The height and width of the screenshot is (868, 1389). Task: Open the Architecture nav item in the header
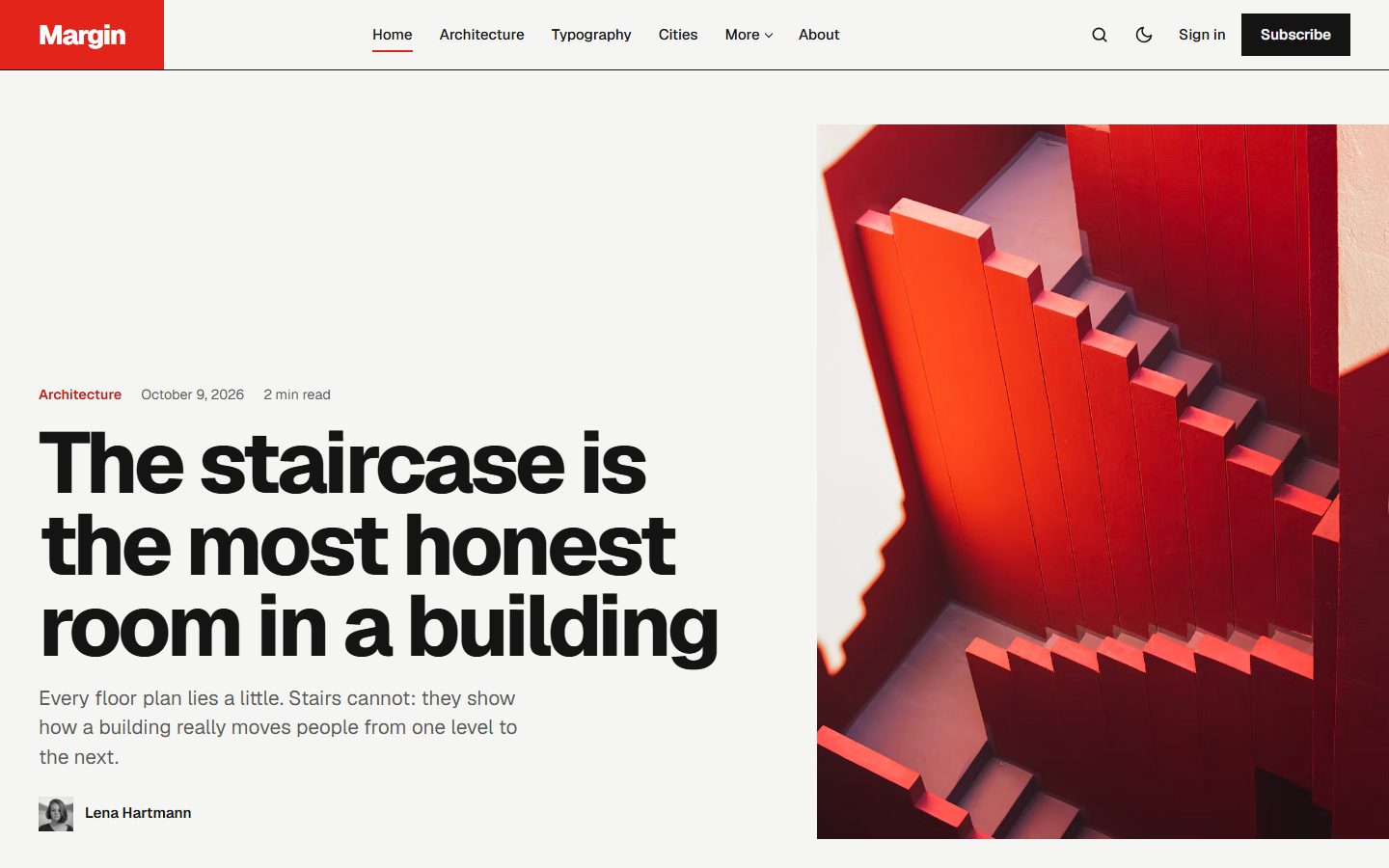(x=482, y=35)
